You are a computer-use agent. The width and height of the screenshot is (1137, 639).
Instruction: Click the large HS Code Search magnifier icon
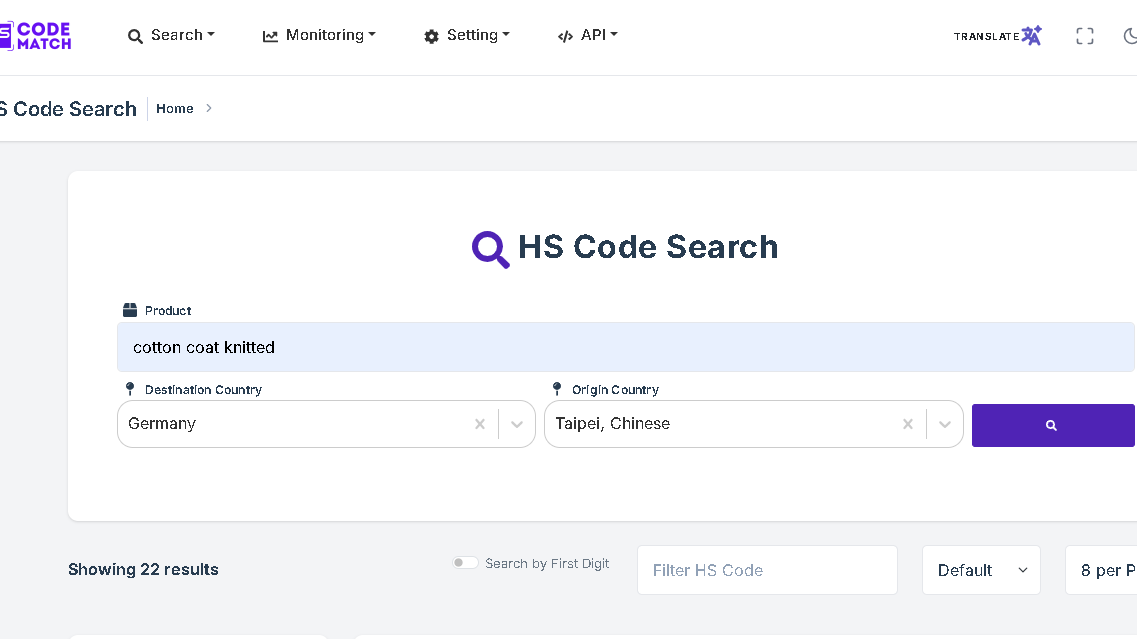[x=490, y=248]
